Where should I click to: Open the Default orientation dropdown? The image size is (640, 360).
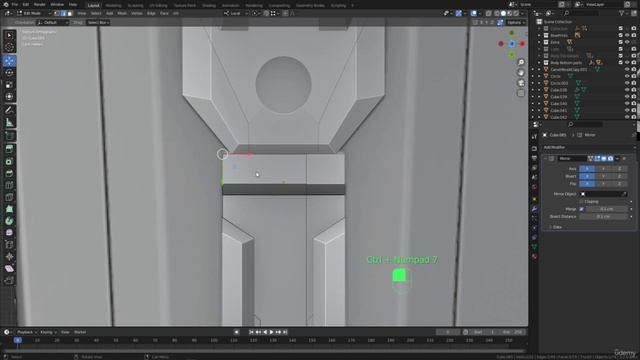53,22
